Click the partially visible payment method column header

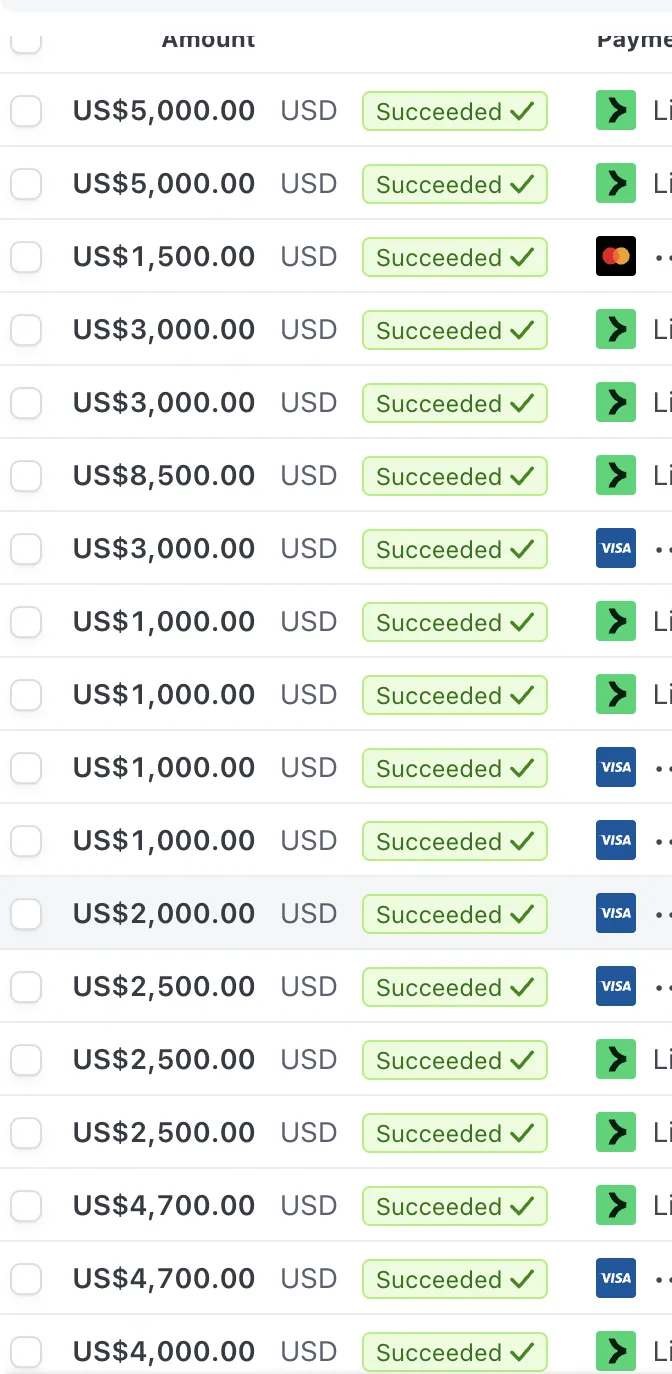[x=634, y=40]
